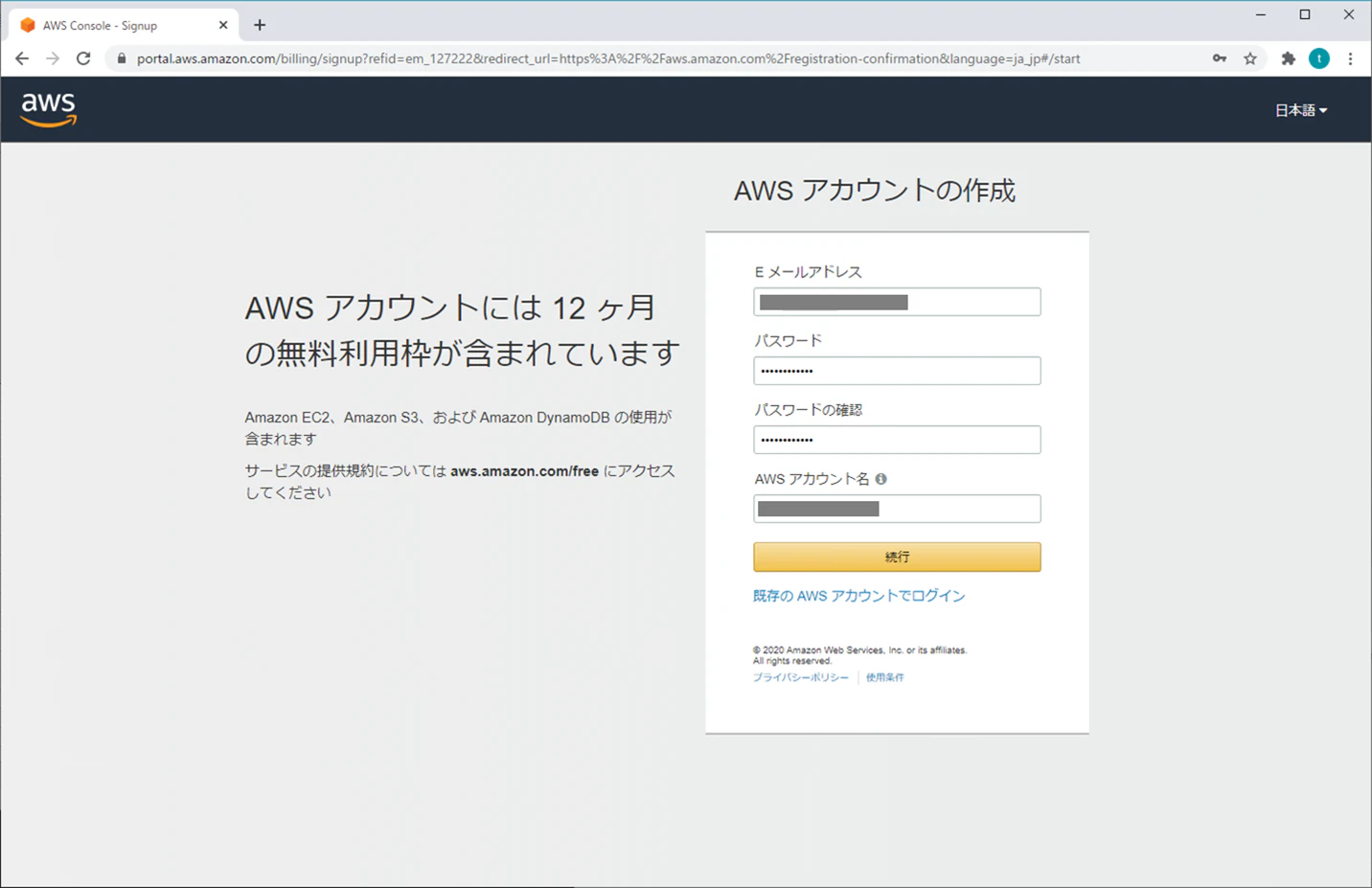Focus the パスワード input field
The height and width of the screenshot is (888, 1372).
pyautogui.click(x=897, y=371)
